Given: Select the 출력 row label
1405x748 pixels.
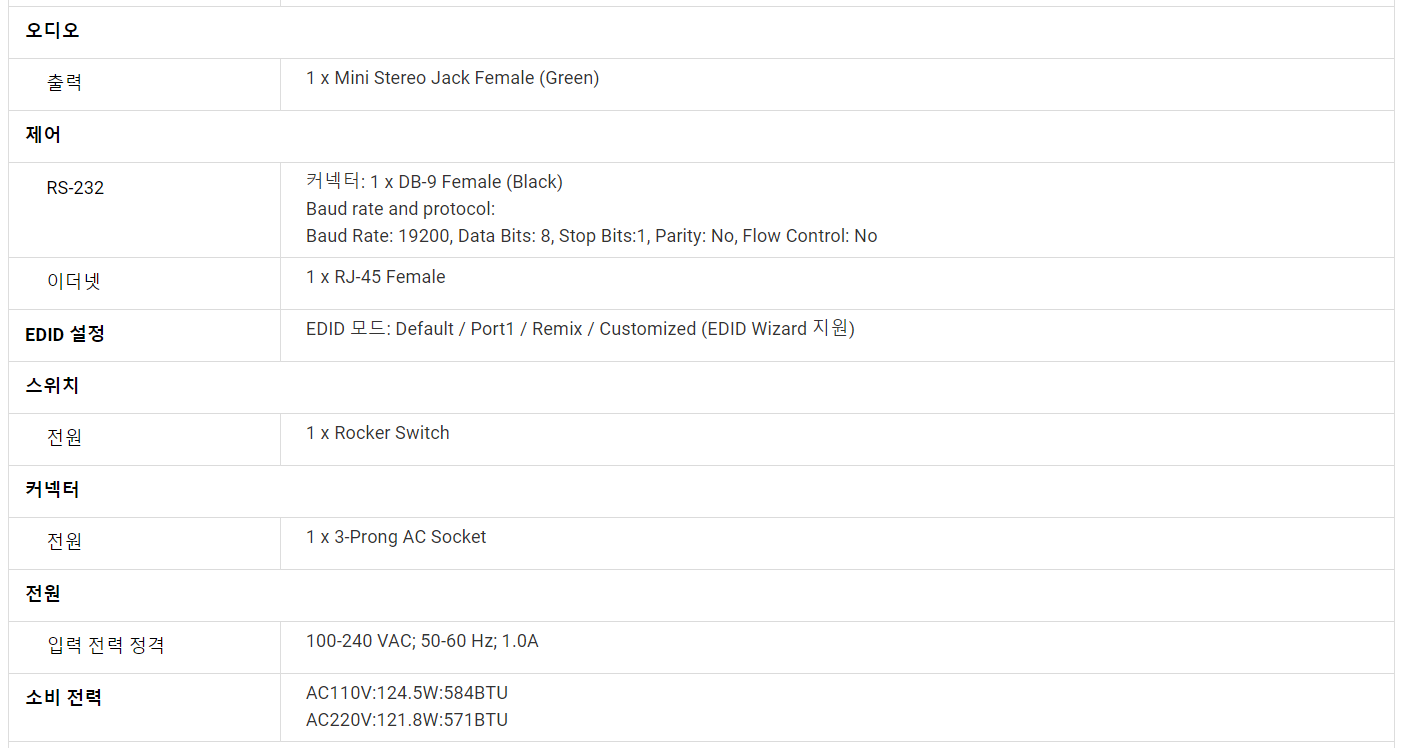Looking at the screenshot, I should (64, 83).
